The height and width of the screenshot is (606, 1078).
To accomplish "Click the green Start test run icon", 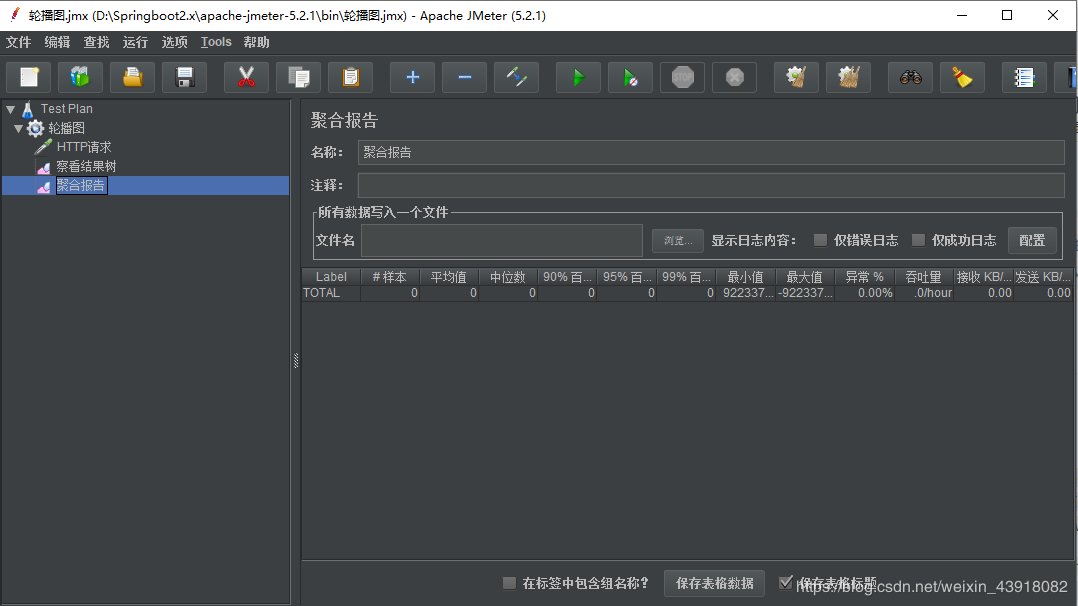I will pyautogui.click(x=578, y=77).
